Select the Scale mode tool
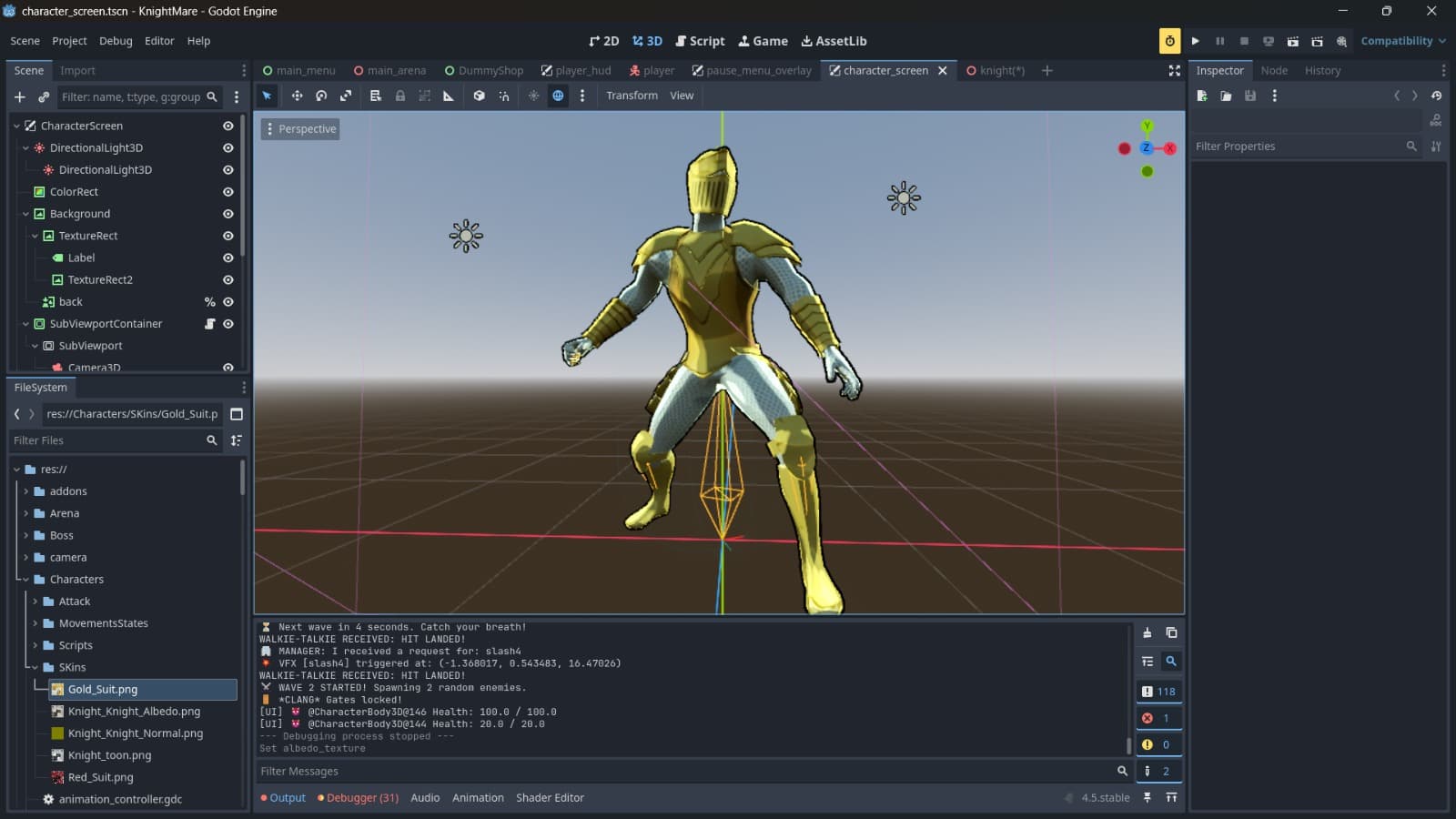 346,96
